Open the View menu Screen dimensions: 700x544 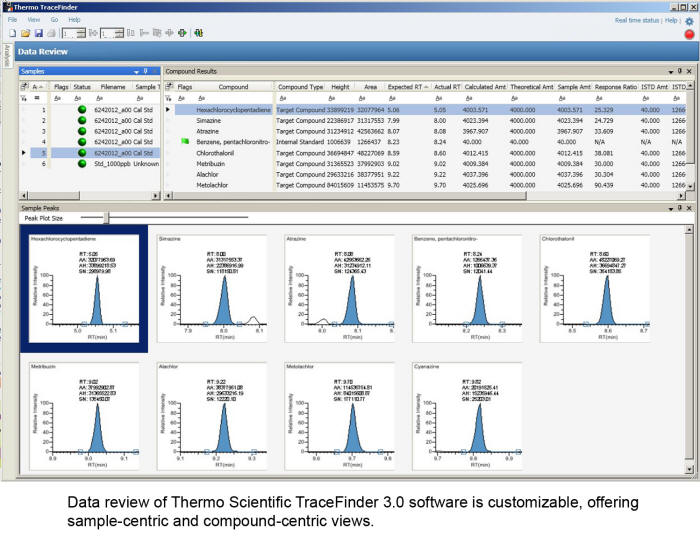[x=33, y=20]
